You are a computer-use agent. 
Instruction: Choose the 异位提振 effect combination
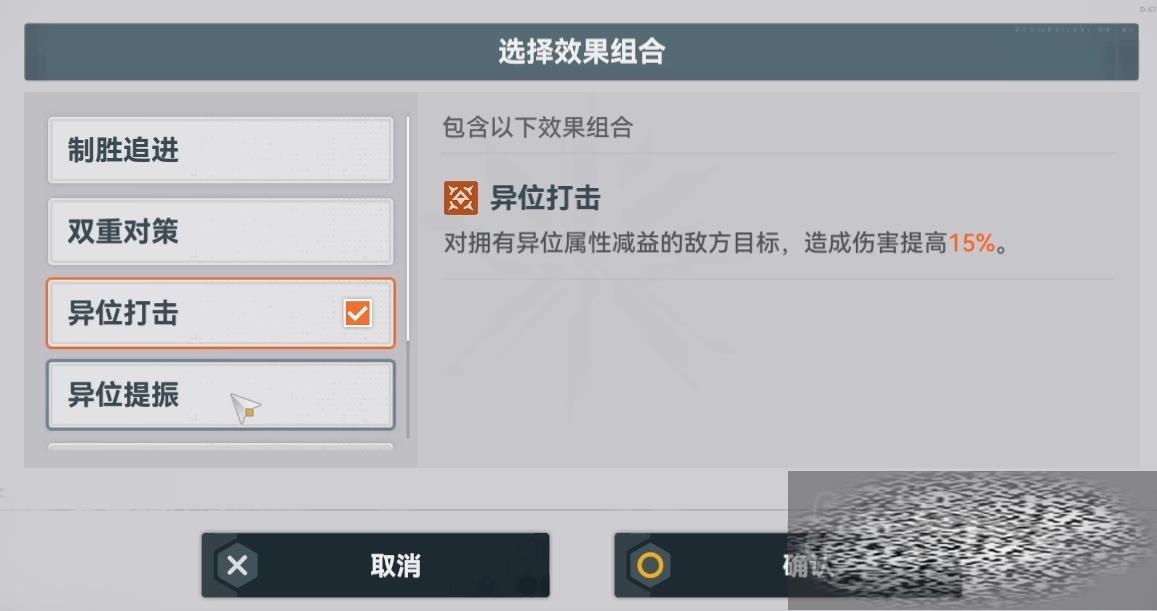pos(221,395)
